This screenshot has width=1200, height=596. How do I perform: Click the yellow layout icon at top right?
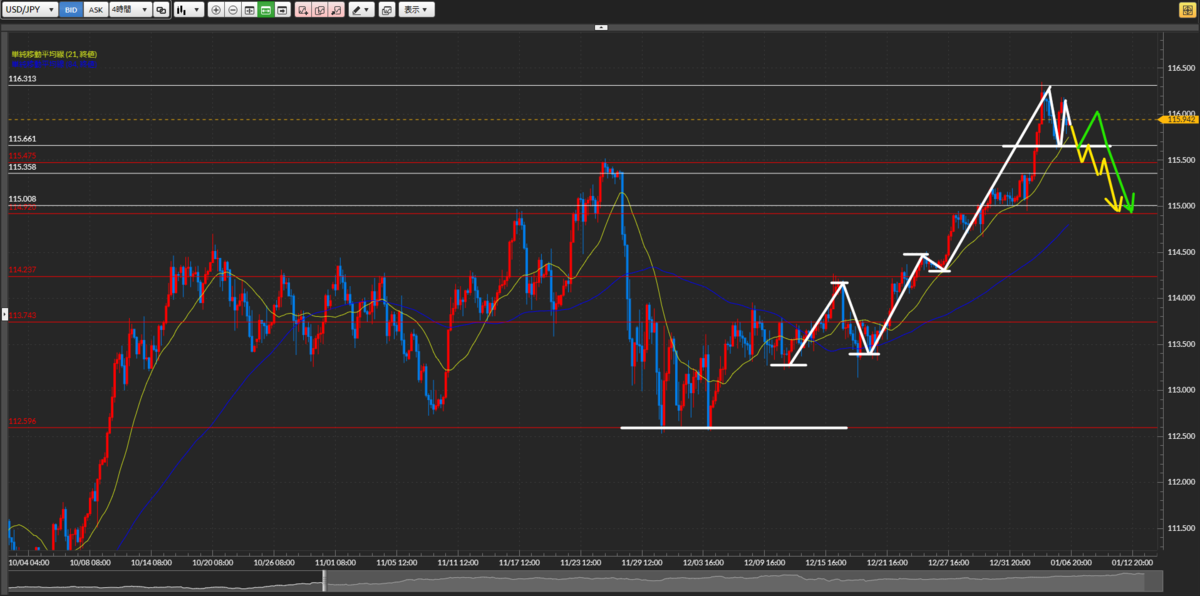tap(1186, 9)
